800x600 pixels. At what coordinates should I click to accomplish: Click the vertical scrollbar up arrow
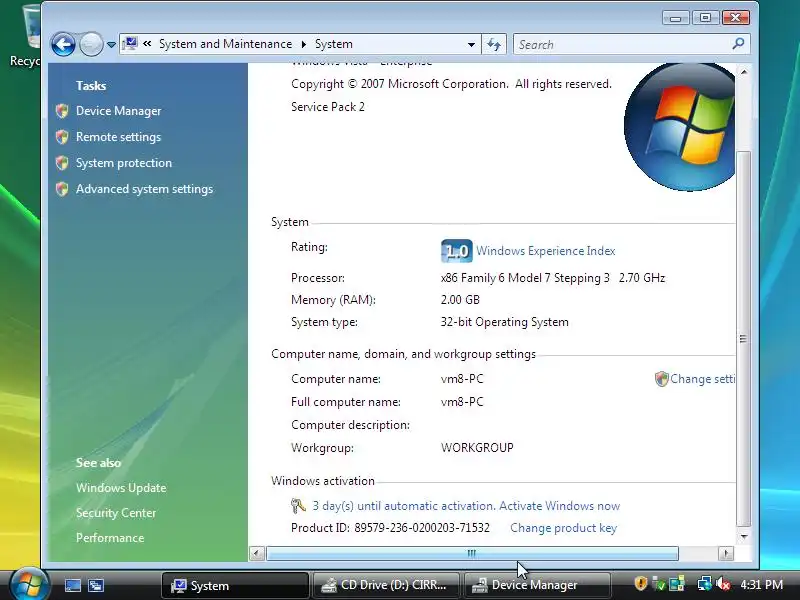point(743,72)
